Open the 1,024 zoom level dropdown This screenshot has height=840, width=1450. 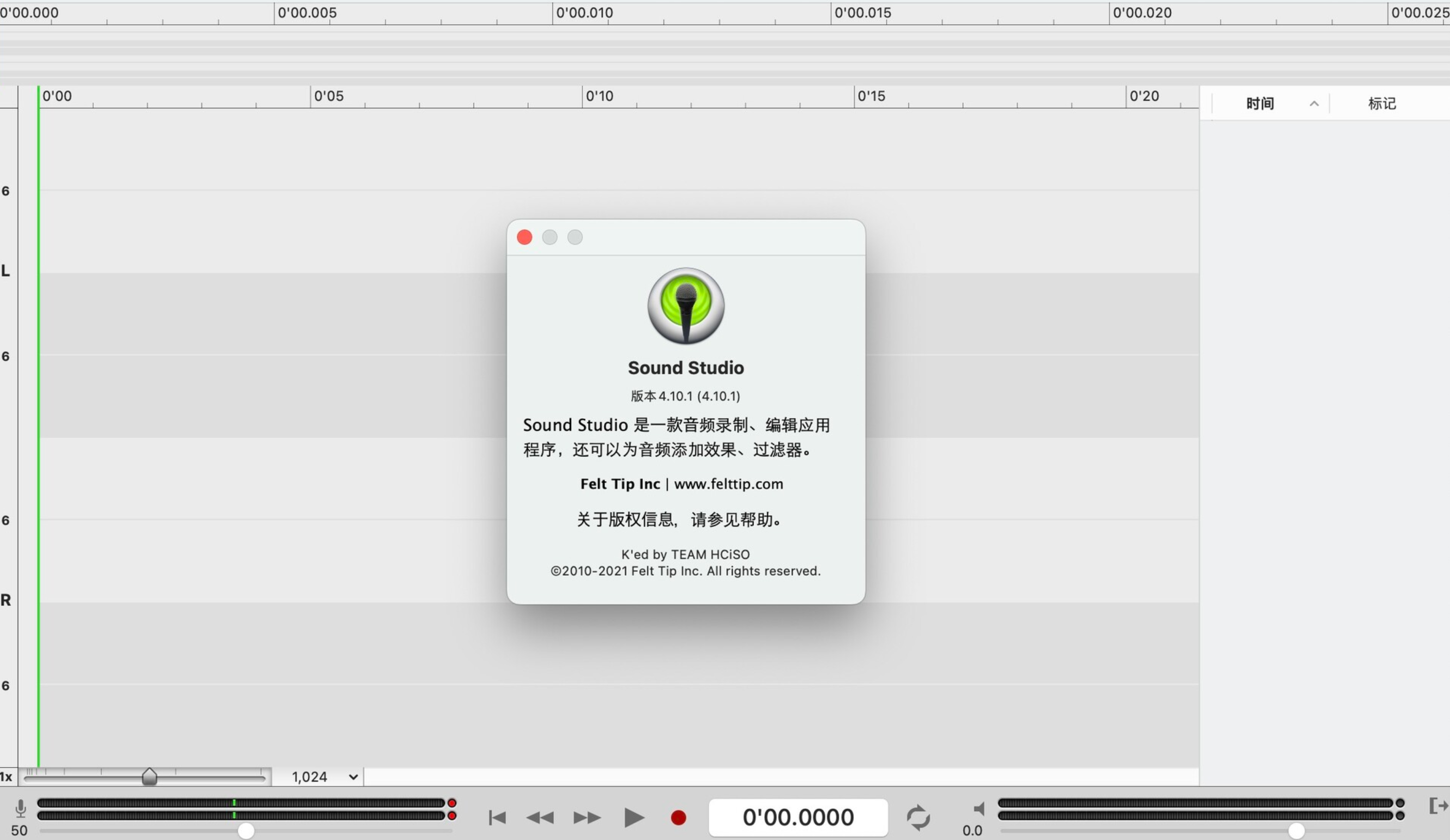click(x=325, y=777)
